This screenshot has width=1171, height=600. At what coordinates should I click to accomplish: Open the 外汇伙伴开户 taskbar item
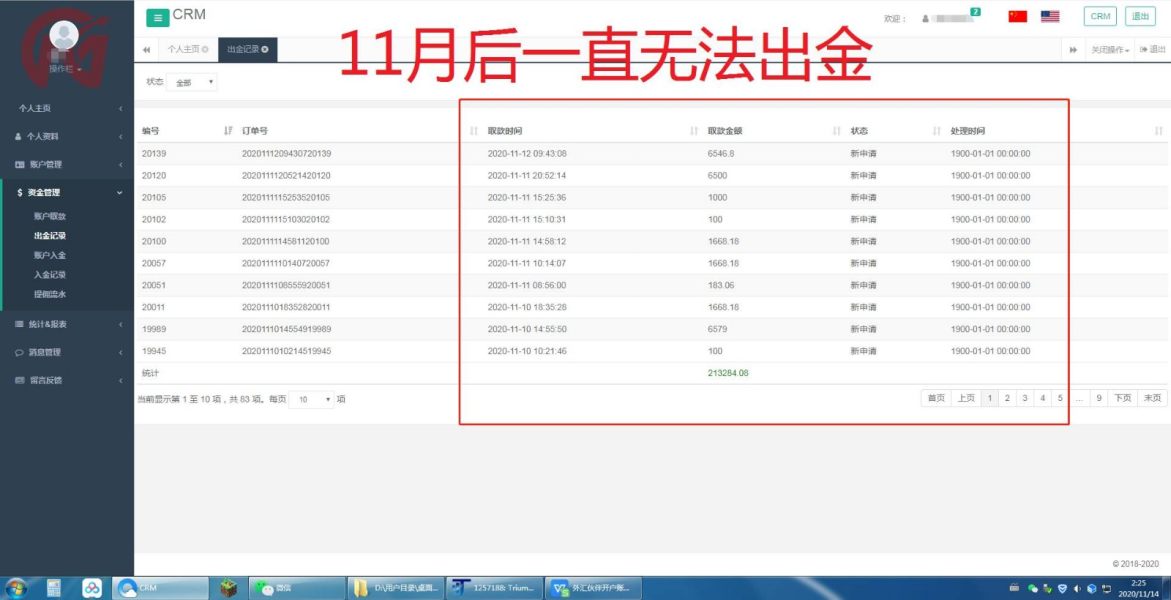coord(593,588)
